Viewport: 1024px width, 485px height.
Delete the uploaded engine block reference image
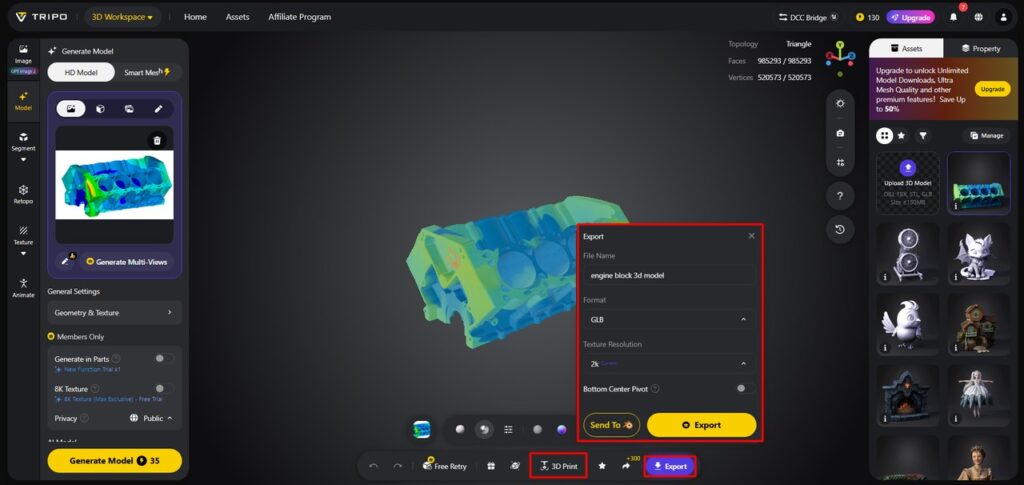(157, 140)
